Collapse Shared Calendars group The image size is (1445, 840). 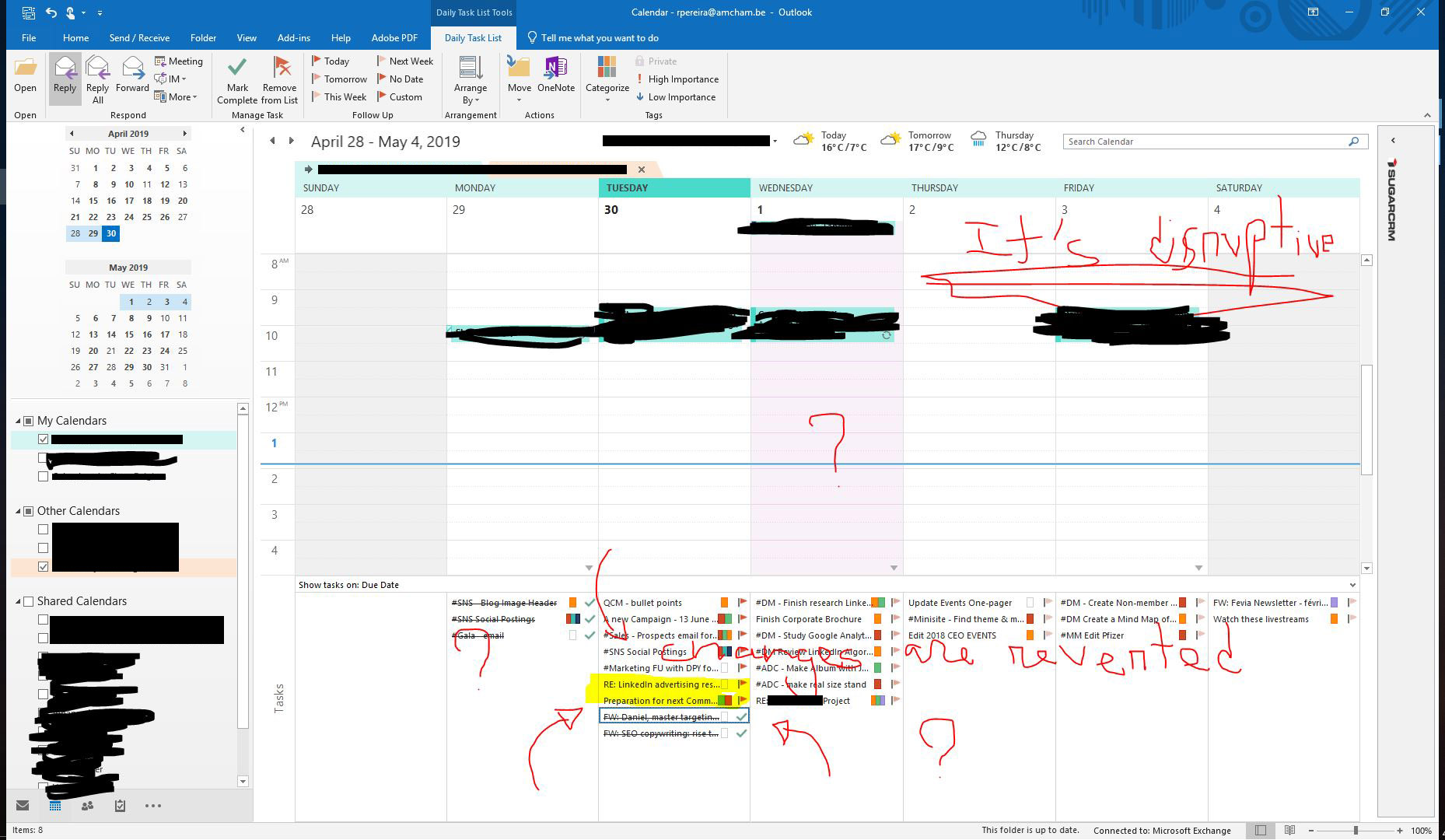coord(18,601)
